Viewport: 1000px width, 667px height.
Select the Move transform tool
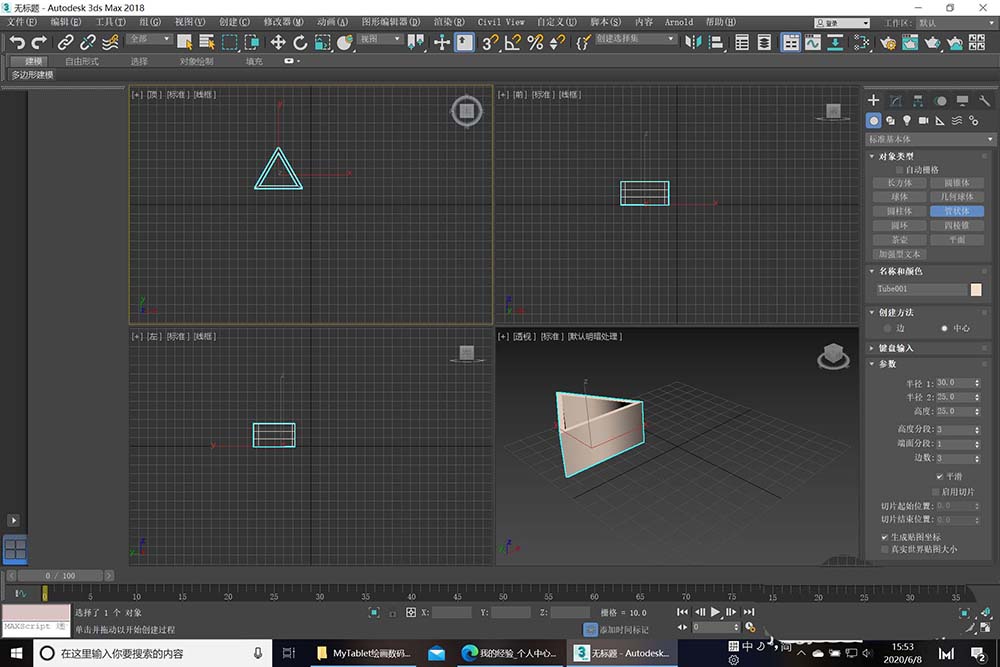tap(278, 42)
